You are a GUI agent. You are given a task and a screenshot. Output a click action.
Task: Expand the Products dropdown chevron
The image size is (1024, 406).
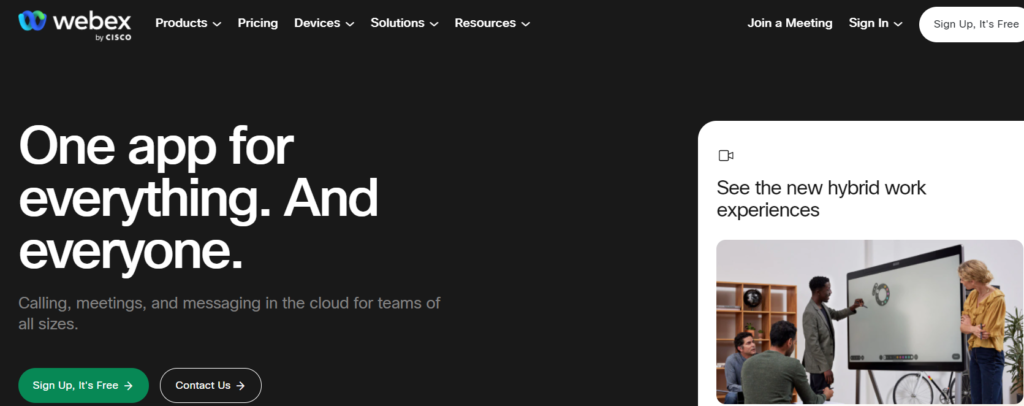[x=217, y=24]
